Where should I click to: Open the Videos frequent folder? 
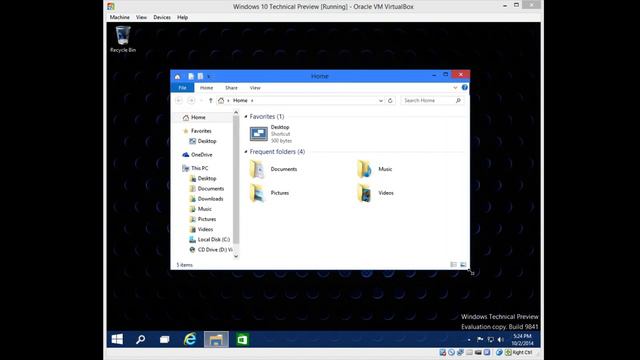(375, 193)
